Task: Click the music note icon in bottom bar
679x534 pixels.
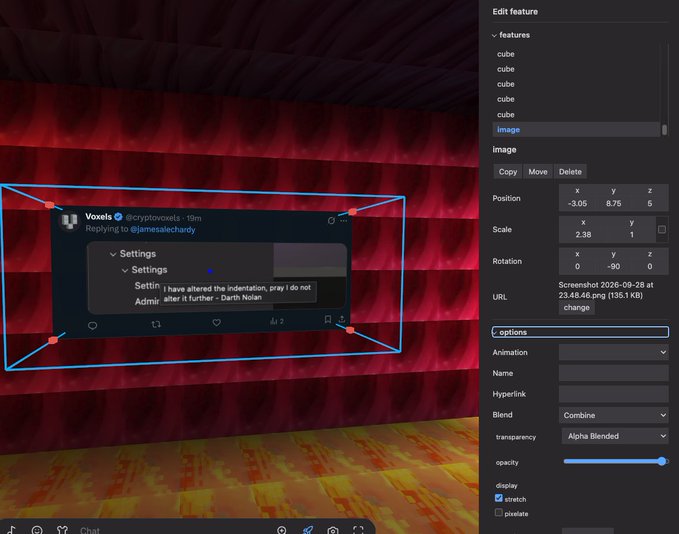Action: 12,530
